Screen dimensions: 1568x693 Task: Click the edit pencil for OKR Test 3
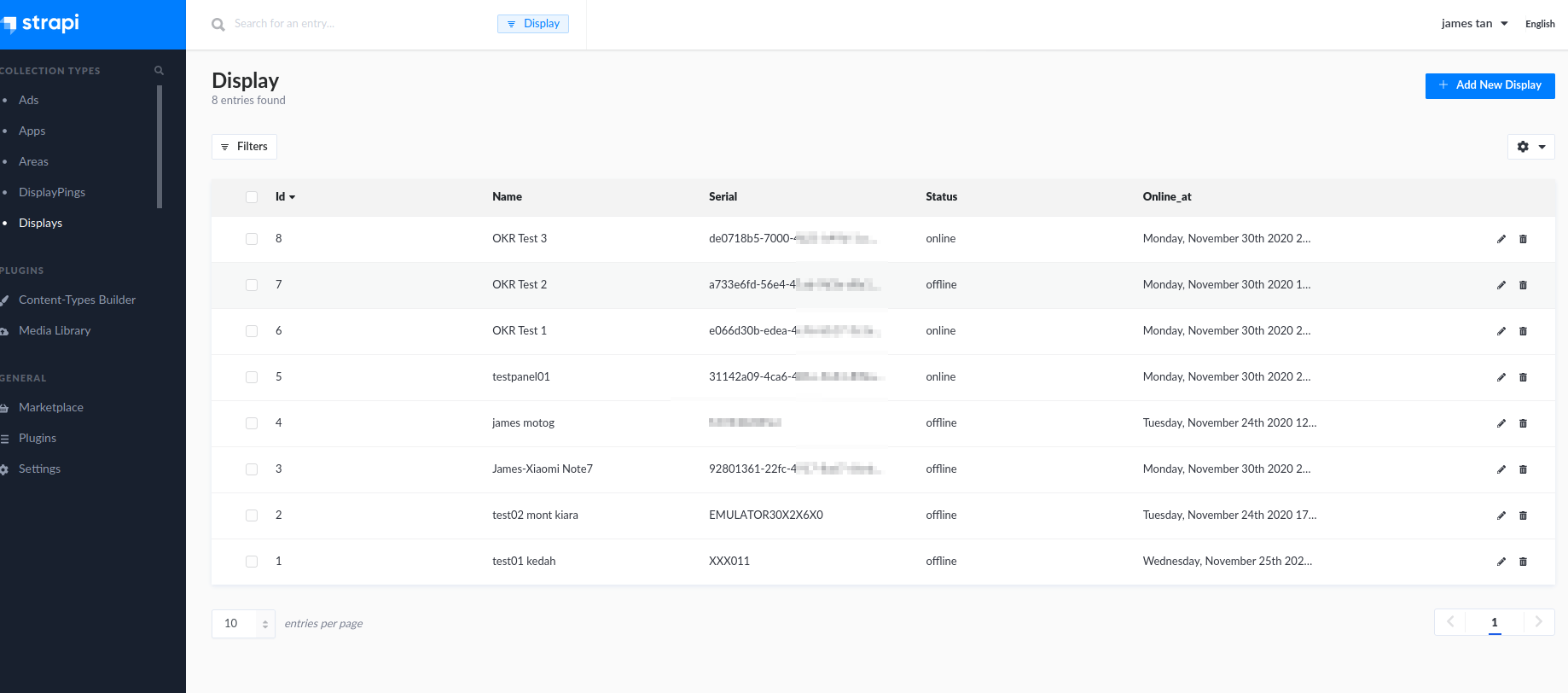tap(1501, 239)
